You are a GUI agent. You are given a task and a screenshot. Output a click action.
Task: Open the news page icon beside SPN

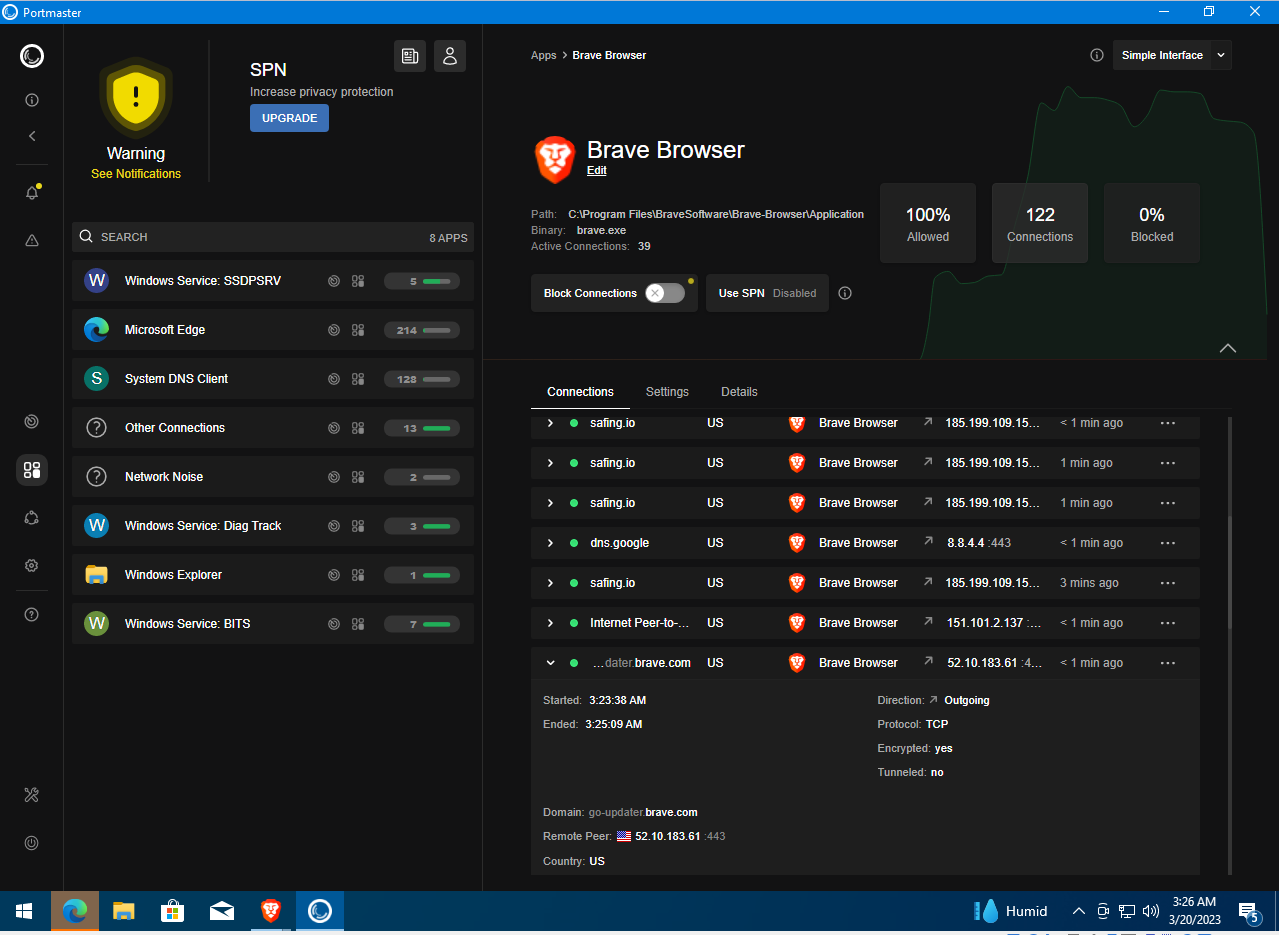coord(410,56)
